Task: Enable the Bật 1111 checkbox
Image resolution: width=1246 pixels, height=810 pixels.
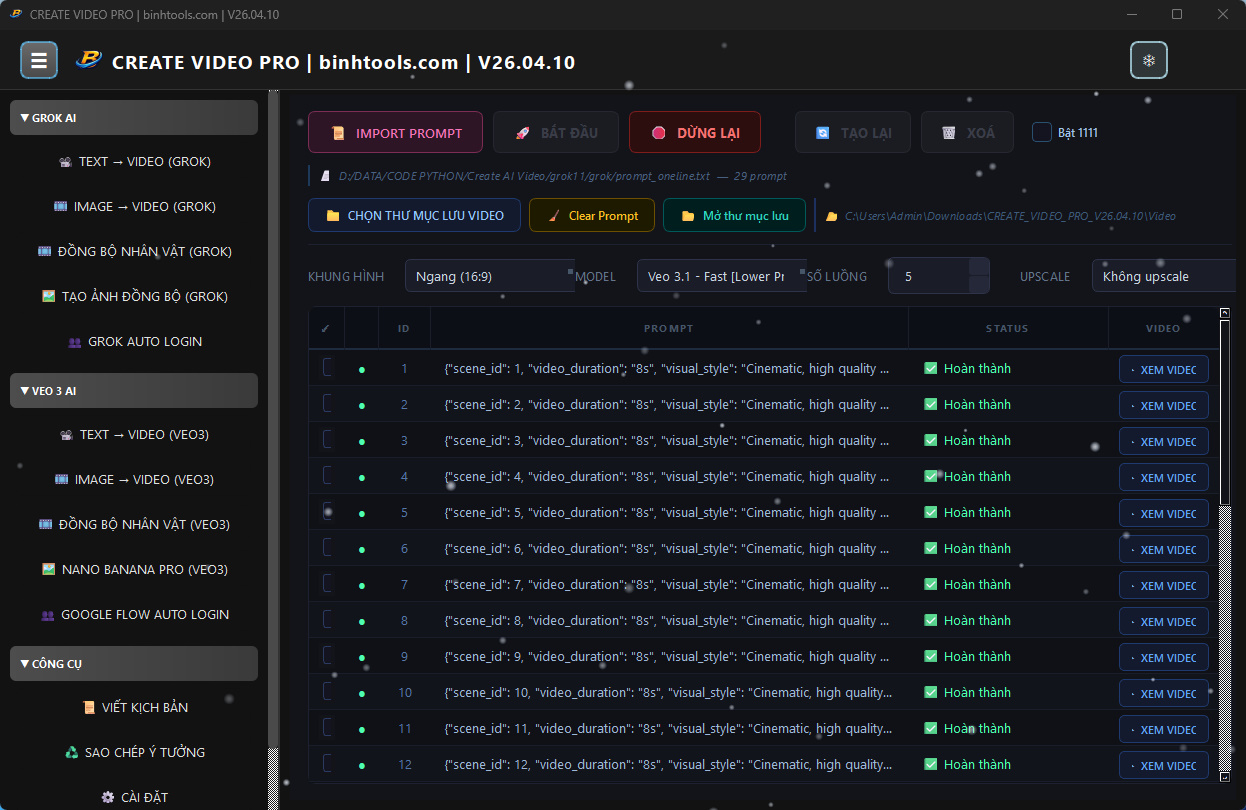Action: [1042, 132]
